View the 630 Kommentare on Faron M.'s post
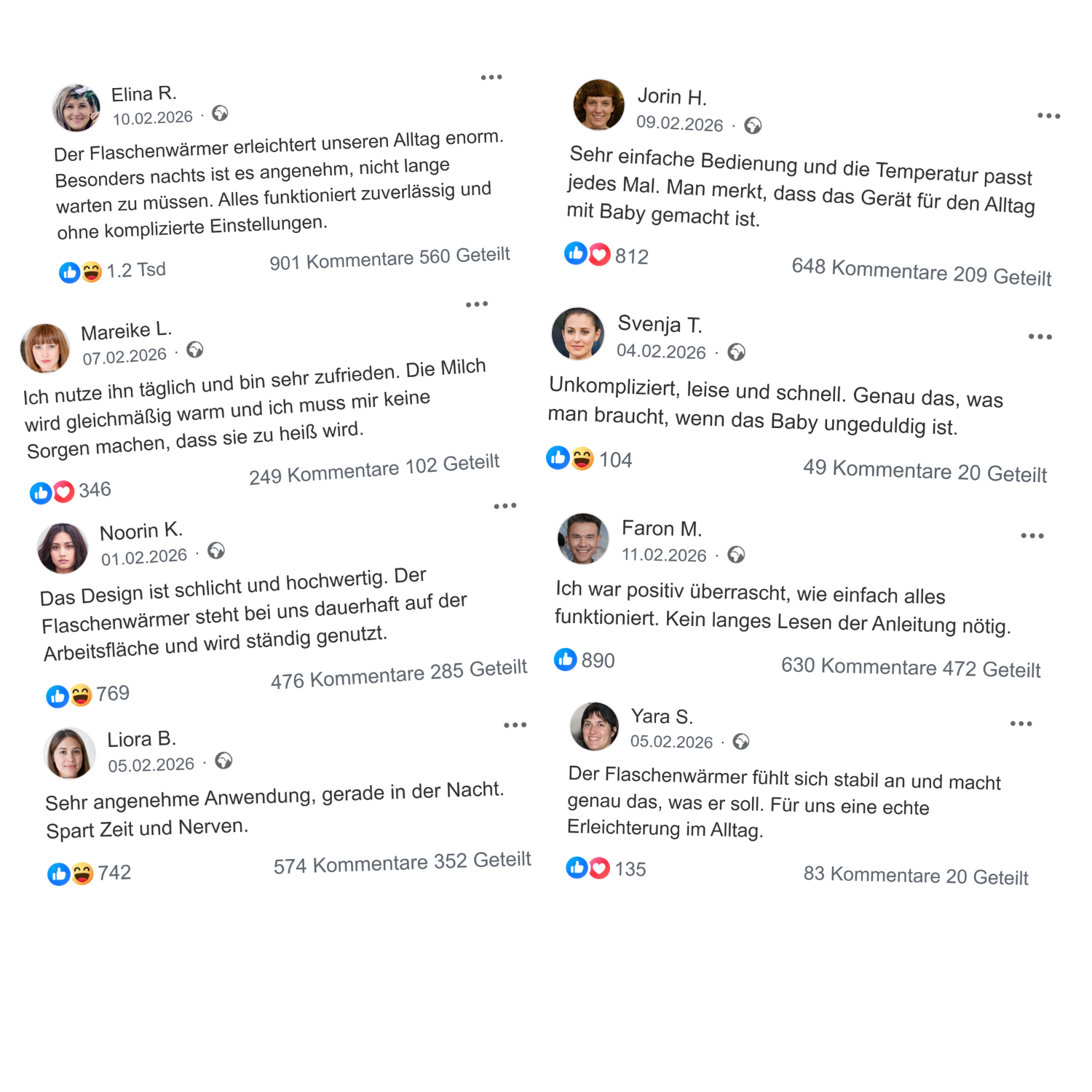This screenshot has width=1092, height=1092. [x=858, y=666]
